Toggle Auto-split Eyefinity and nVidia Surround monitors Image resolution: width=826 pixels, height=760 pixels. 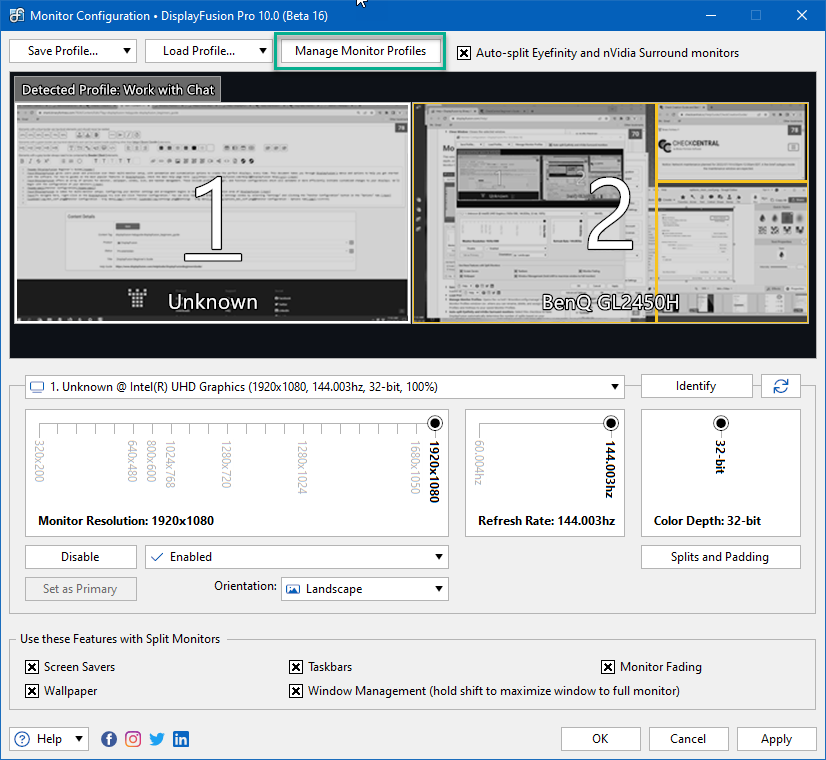(464, 53)
